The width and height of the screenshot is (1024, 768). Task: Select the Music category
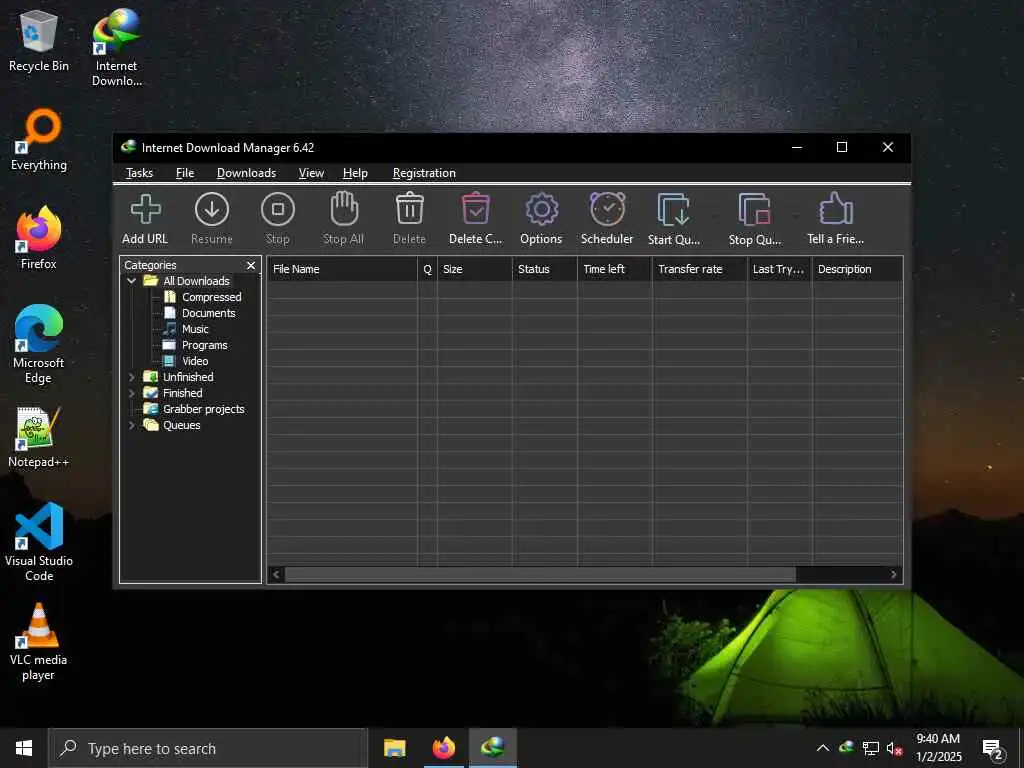click(195, 329)
